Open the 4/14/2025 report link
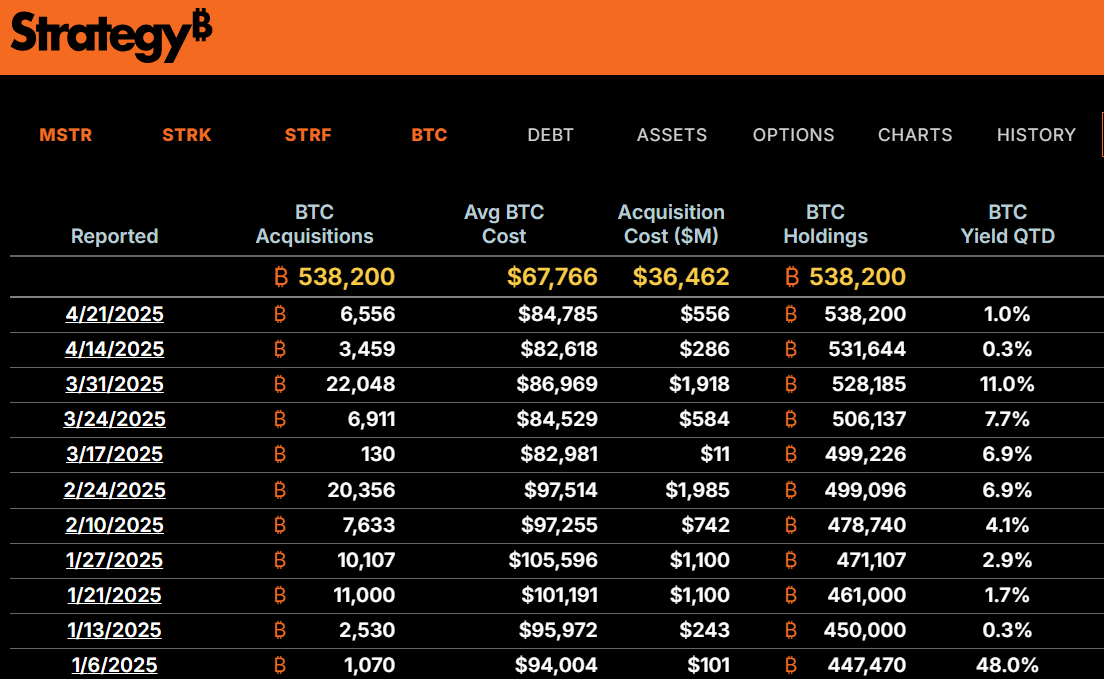Viewport: 1104px width, 679px height. point(115,349)
